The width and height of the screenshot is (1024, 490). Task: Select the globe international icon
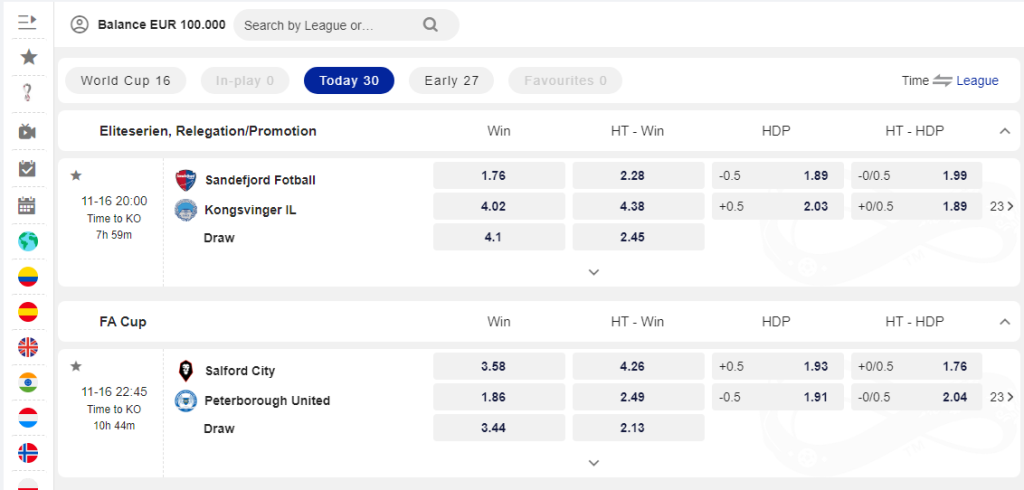coord(28,241)
